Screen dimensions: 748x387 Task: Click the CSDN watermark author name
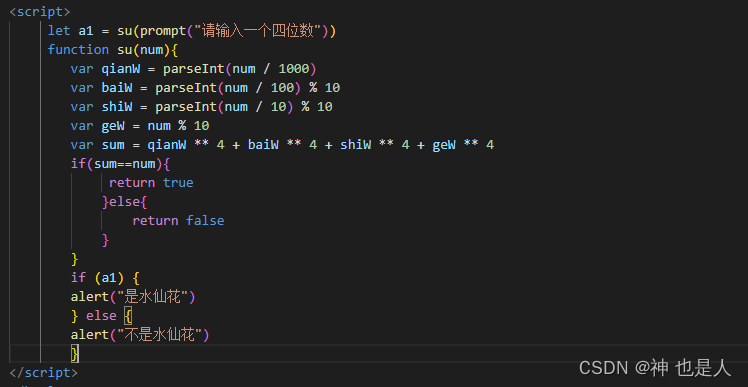click(691, 367)
